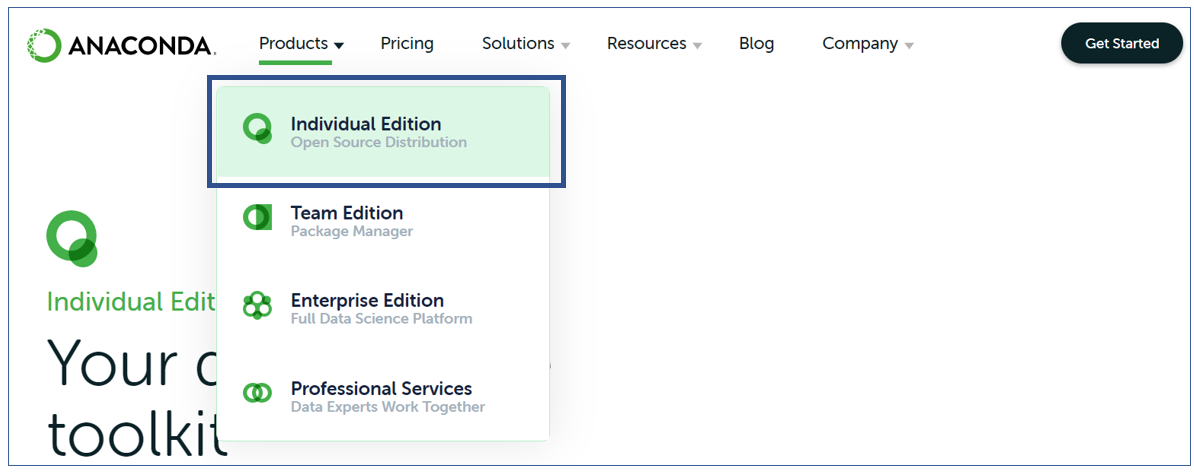The image size is (1194, 472).
Task: Click the Individual Edition dropdown icon
Action: tap(257, 129)
